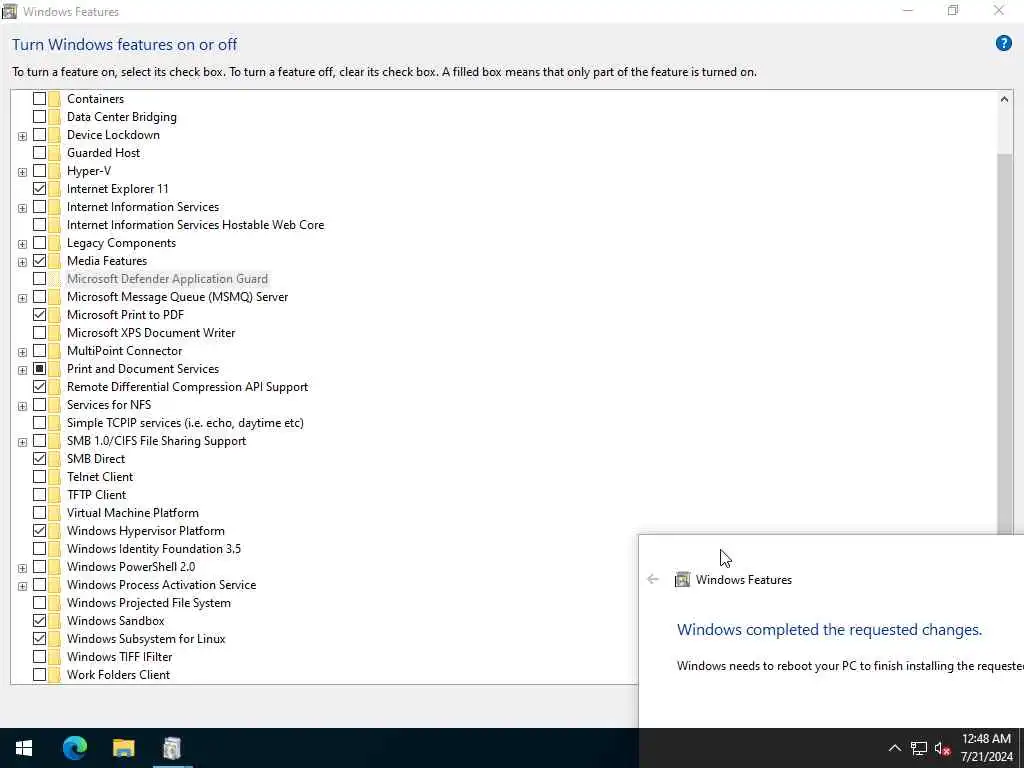Click the folder icon beside Work Folders Client
The height and width of the screenshot is (768, 1024).
point(54,675)
